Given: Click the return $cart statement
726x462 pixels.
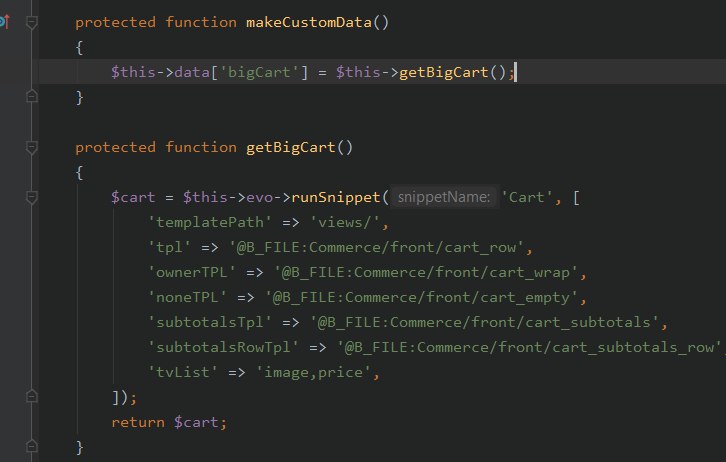Looking at the screenshot, I should (x=169, y=422).
